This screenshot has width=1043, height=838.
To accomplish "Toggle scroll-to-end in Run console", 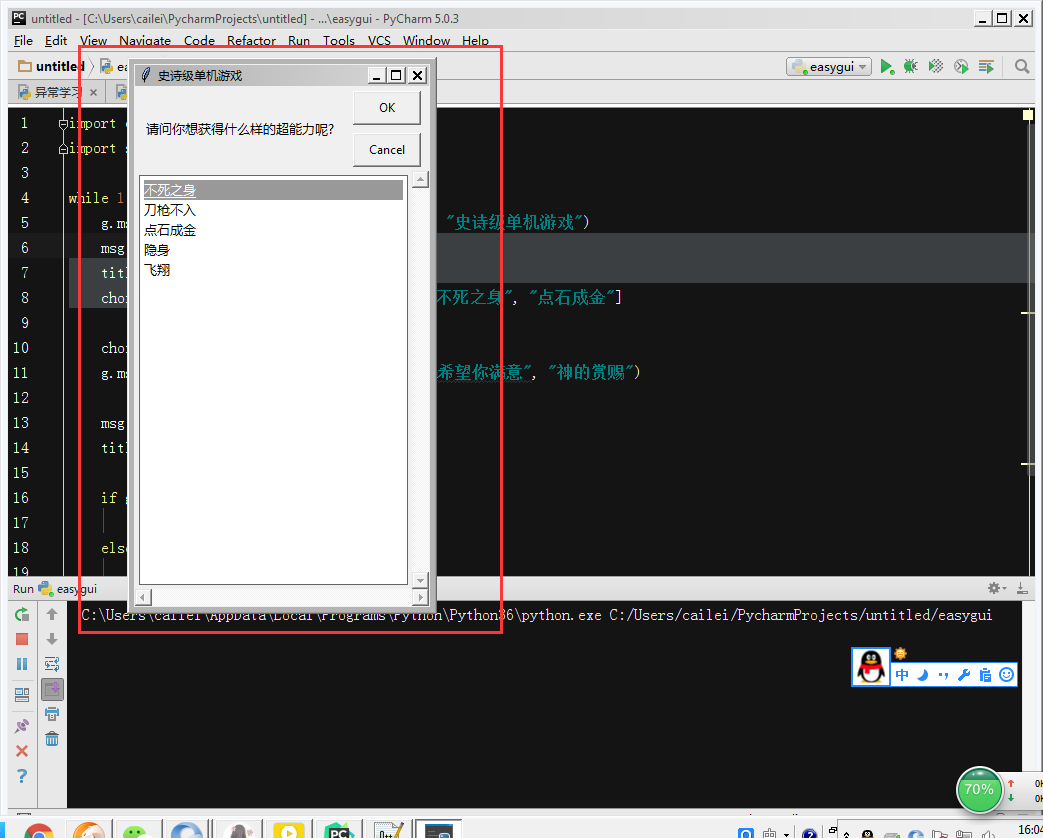I will point(52,689).
